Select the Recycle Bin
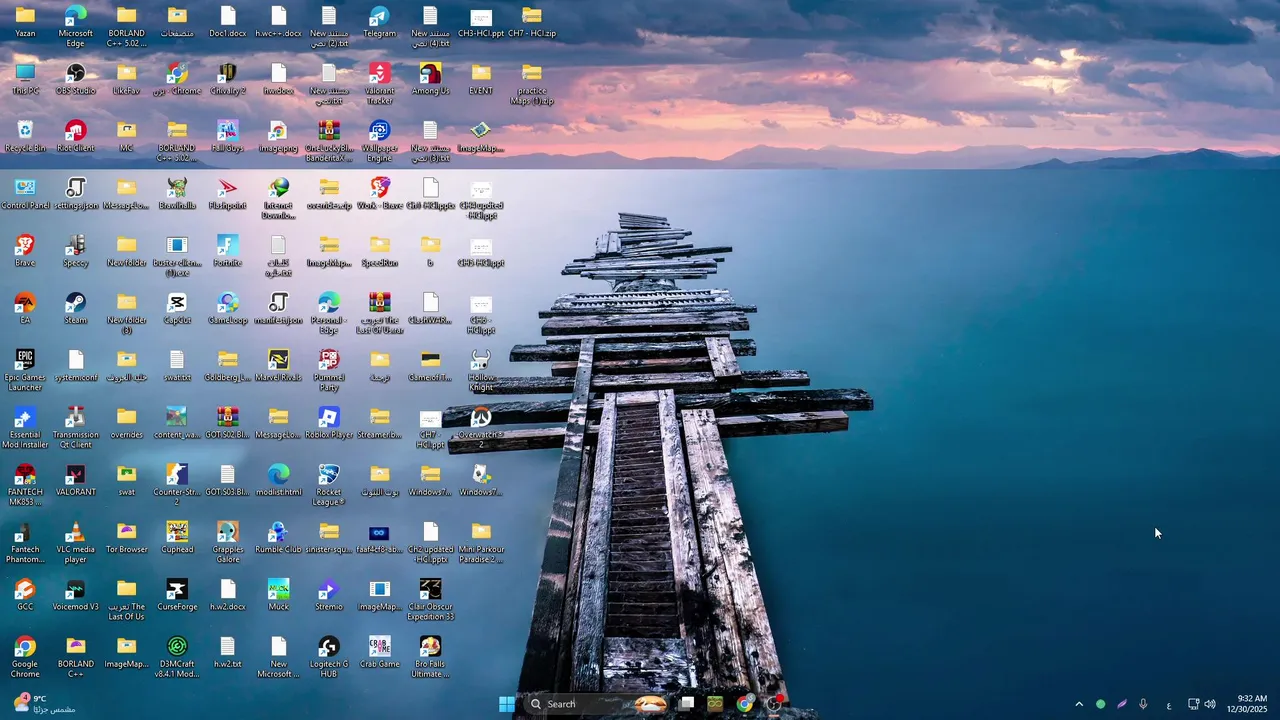Screen dimensions: 1280x720 25,136
